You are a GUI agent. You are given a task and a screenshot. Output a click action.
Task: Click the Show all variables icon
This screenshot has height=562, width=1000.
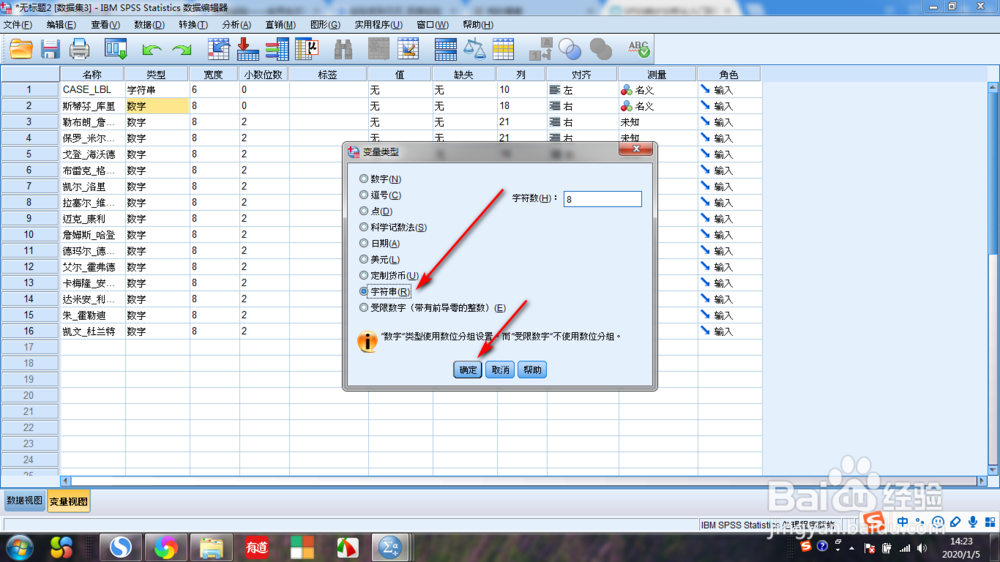(x=600, y=49)
